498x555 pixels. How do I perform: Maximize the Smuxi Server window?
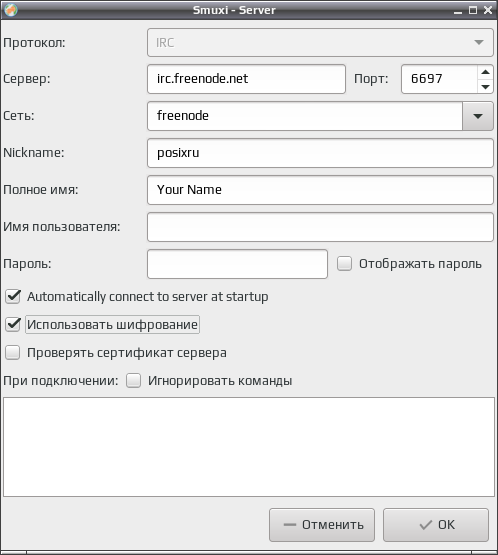coord(473,10)
